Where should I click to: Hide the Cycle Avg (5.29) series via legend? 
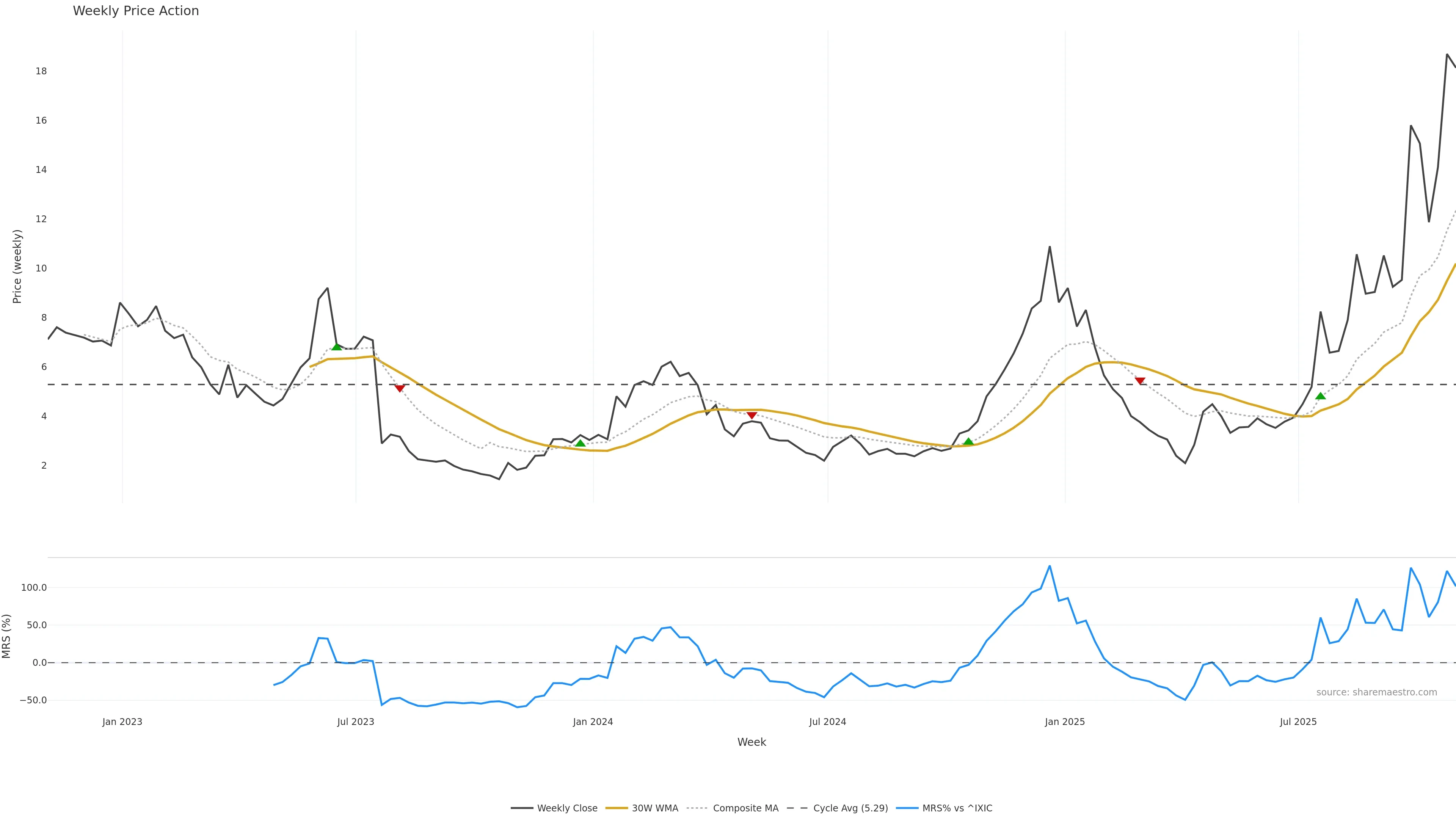click(850, 808)
